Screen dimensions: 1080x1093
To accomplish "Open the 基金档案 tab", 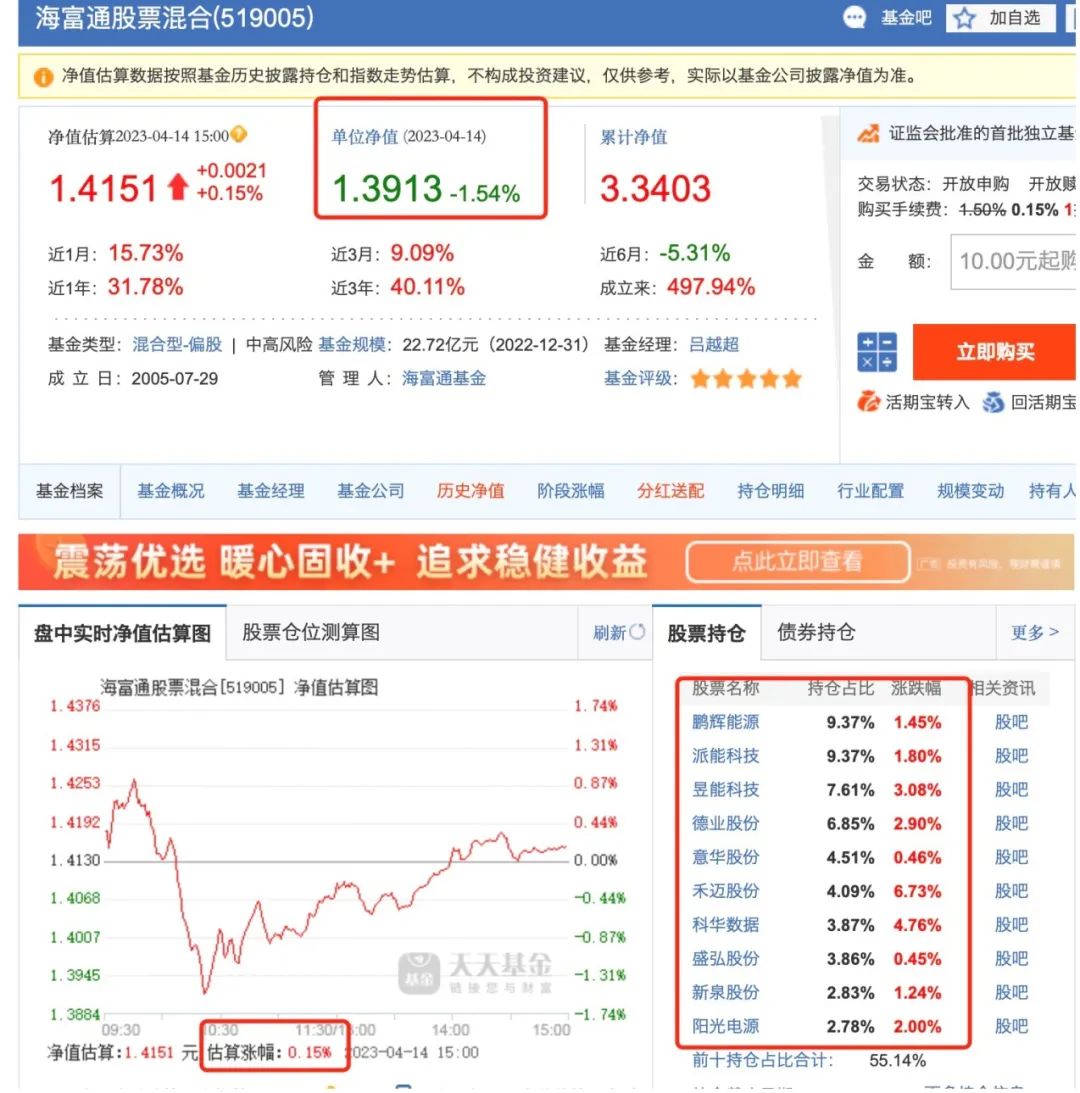I will [x=69, y=491].
